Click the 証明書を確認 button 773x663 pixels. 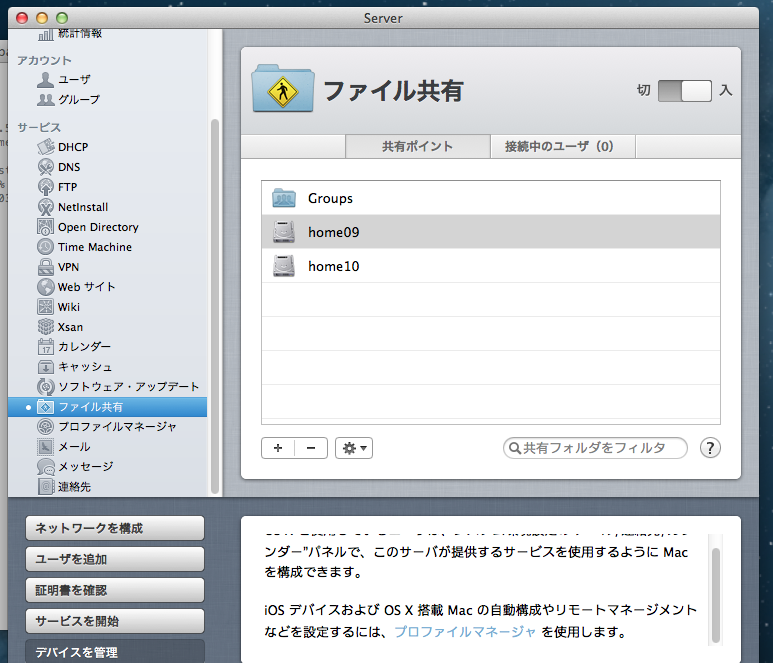115,591
